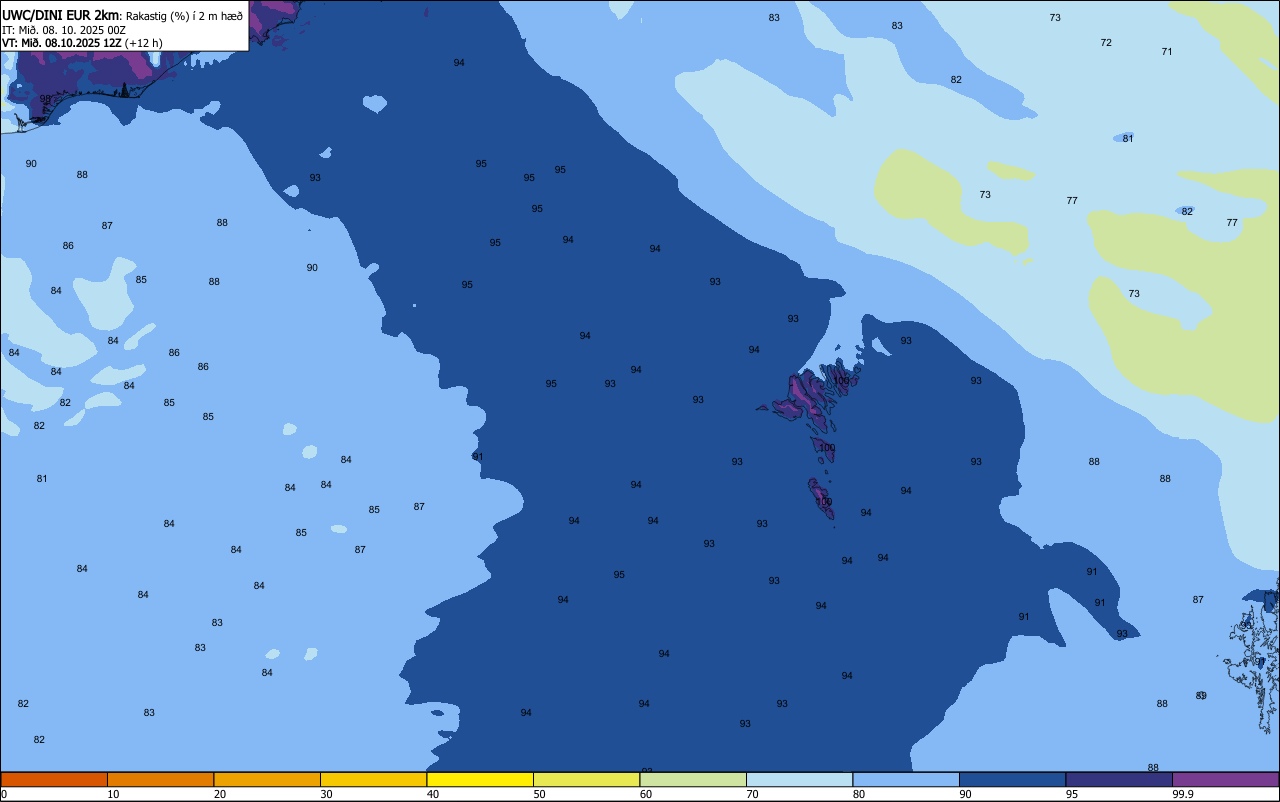1280x802 pixels.
Task: Pick the 20–30 amber legend swatch
Action: [267, 779]
